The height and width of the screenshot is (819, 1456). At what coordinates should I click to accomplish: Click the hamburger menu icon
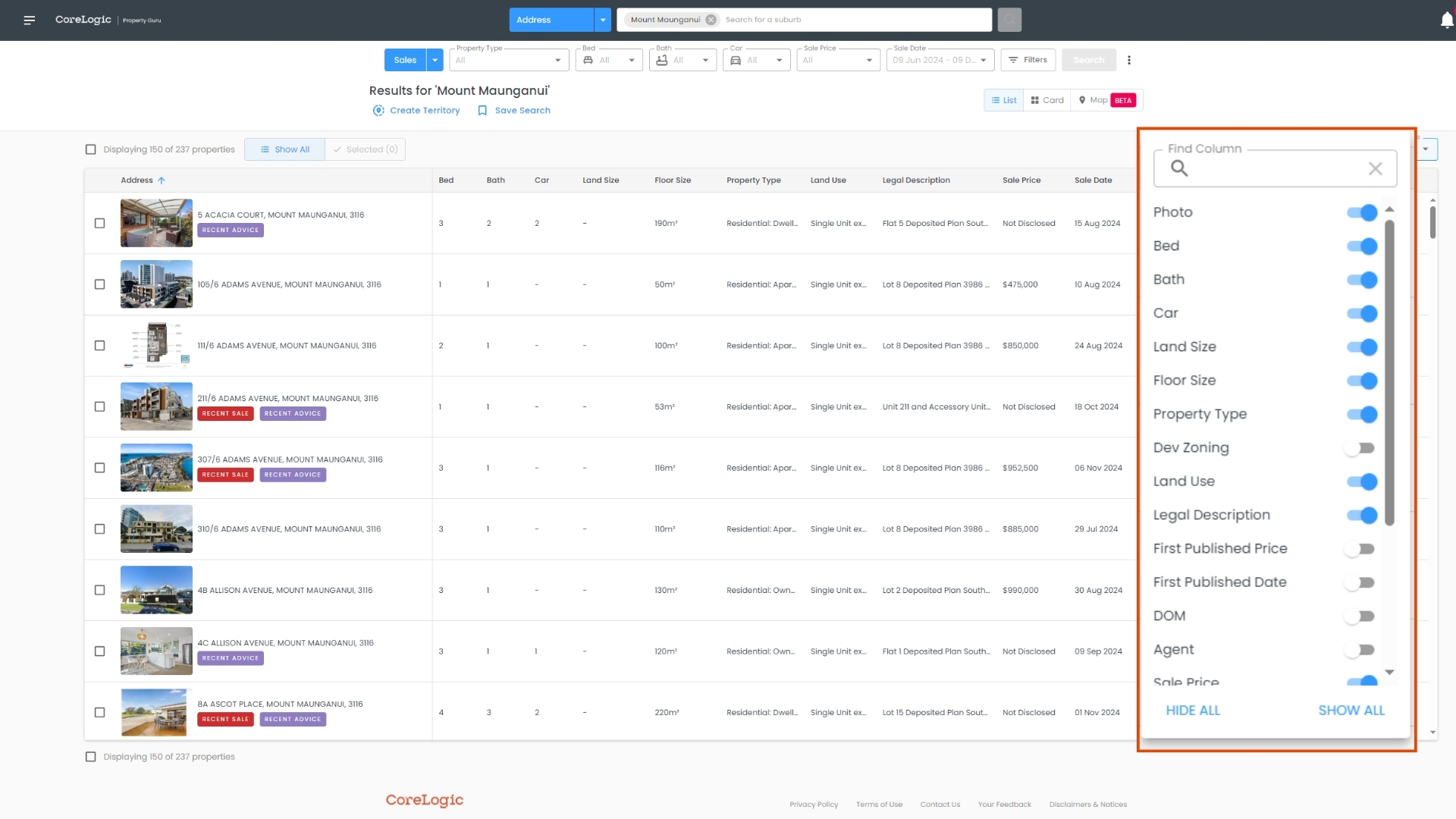pyautogui.click(x=29, y=20)
